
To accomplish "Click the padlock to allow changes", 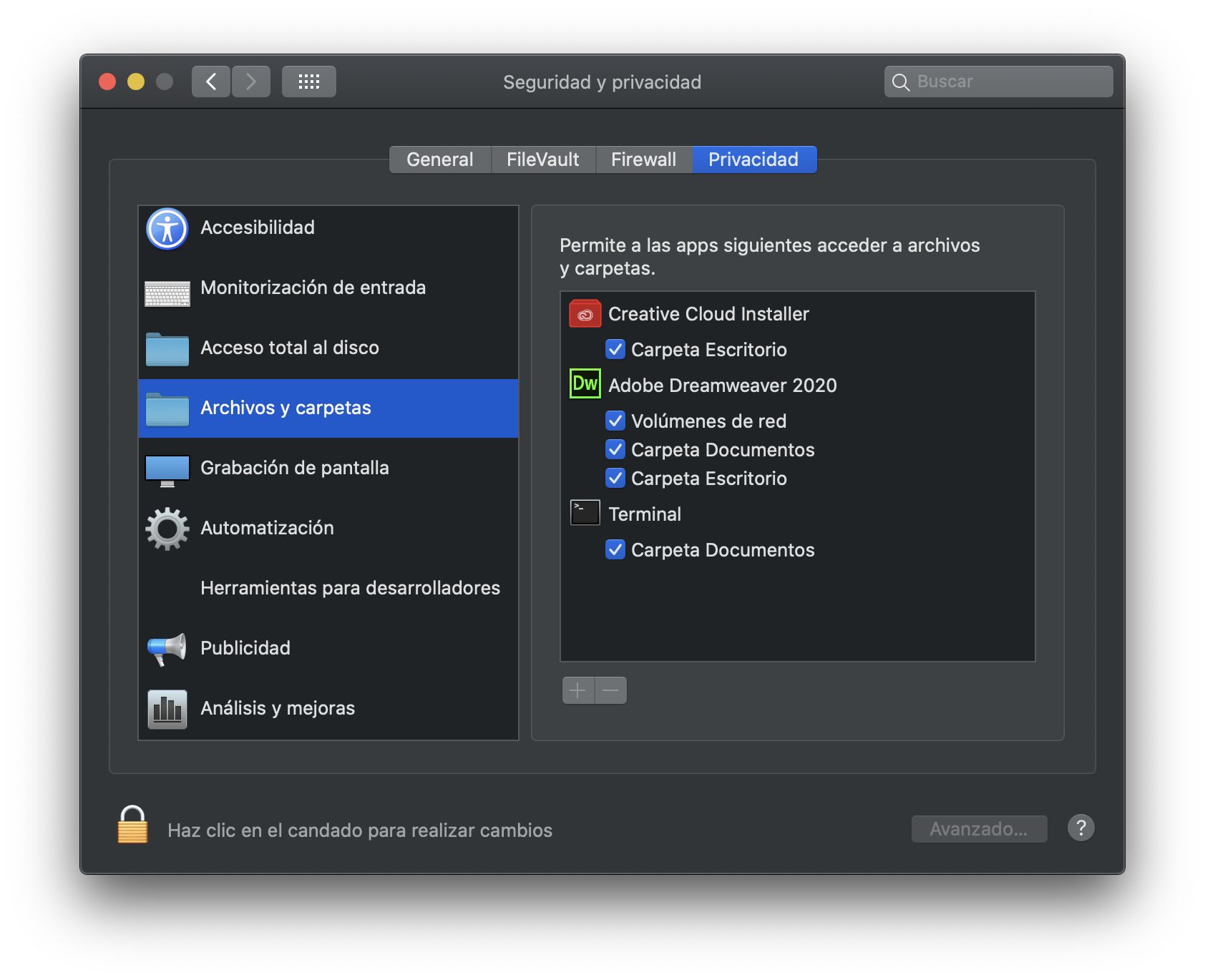I will 132,828.
